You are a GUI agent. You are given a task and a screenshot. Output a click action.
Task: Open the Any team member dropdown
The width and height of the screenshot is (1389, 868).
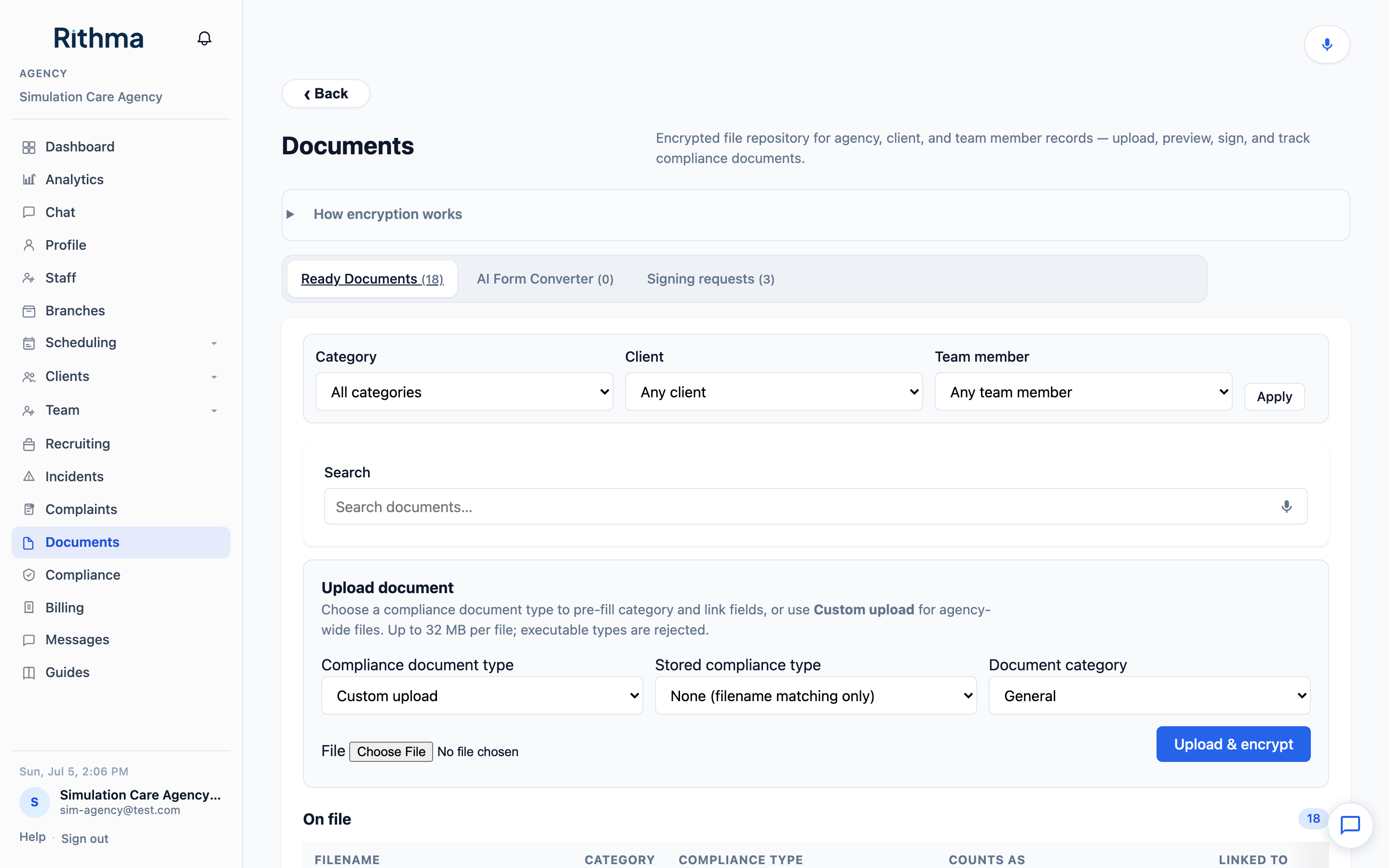[x=1083, y=392]
